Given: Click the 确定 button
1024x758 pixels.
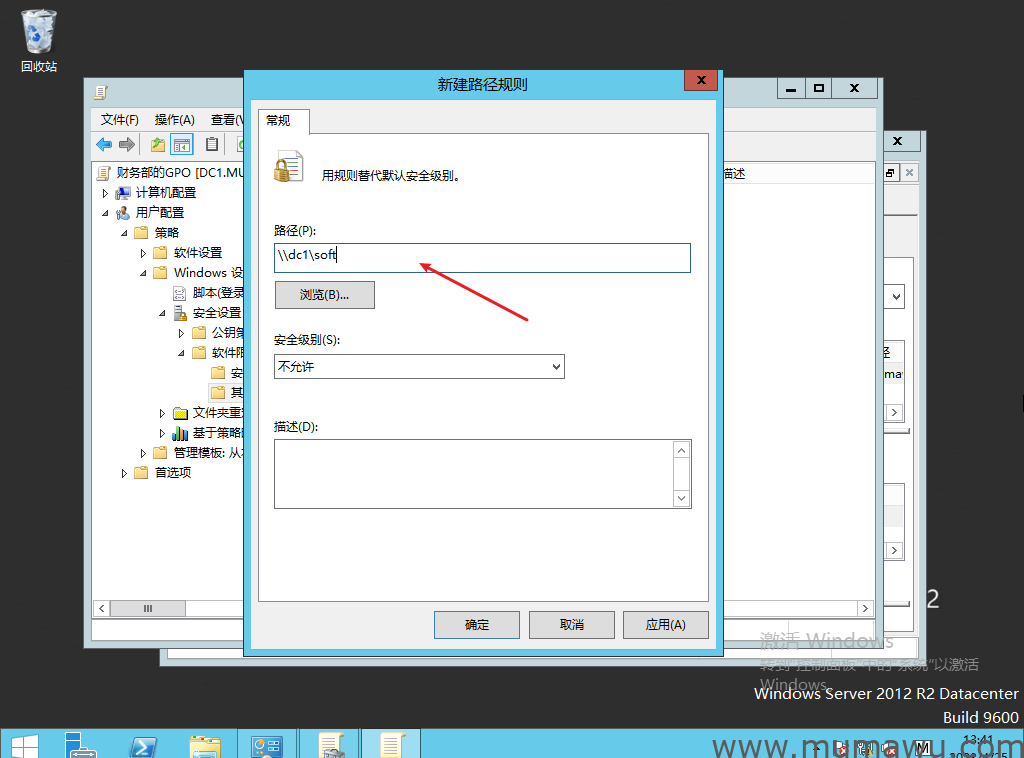Looking at the screenshot, I should tap(476, 624).
